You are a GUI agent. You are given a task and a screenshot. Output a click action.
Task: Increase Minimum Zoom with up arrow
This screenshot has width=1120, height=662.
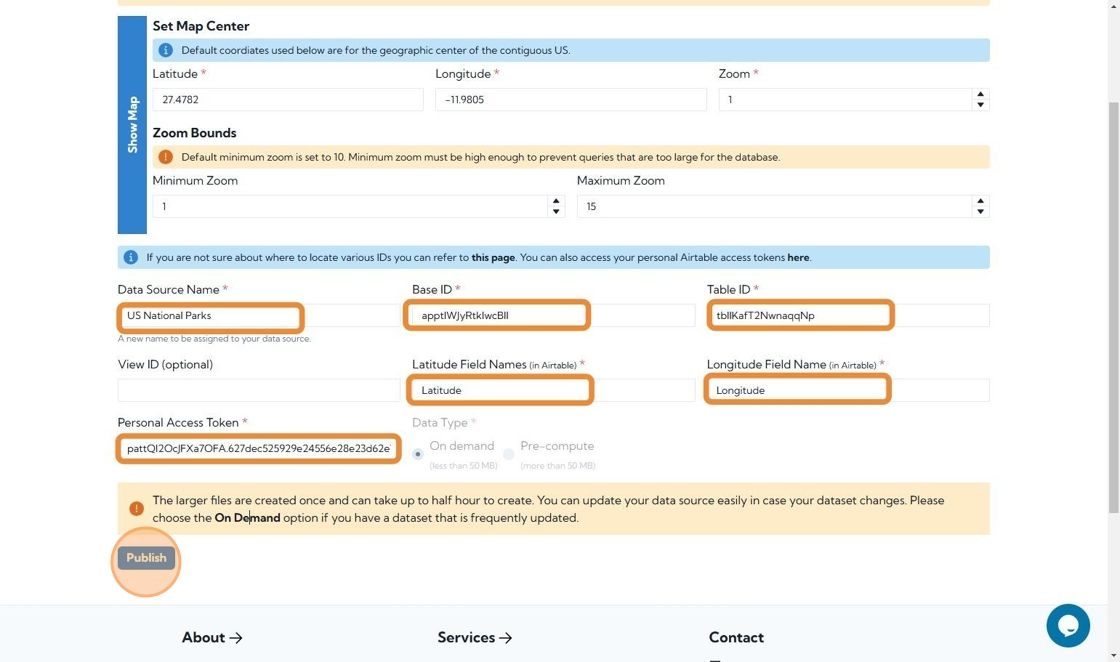[x=556, y=201]
